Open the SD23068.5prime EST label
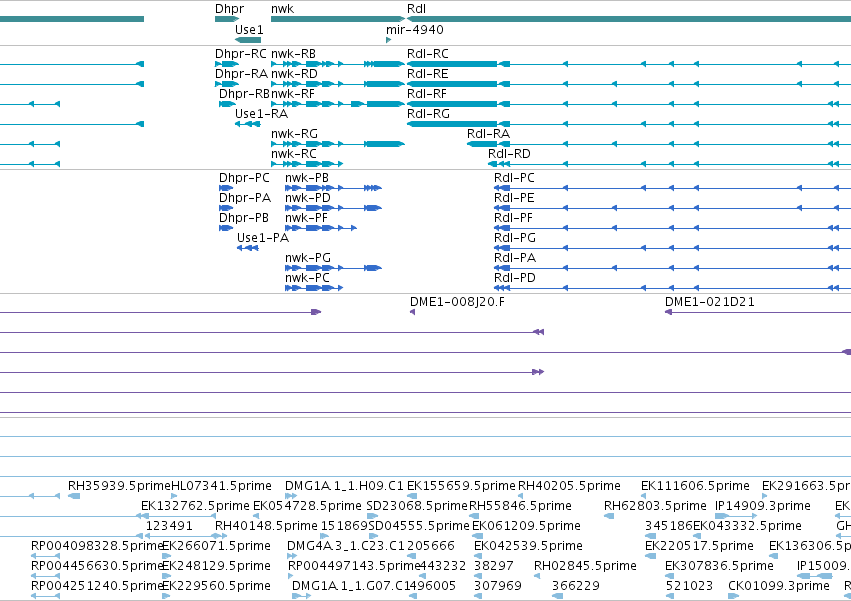 tap(417, 506)
